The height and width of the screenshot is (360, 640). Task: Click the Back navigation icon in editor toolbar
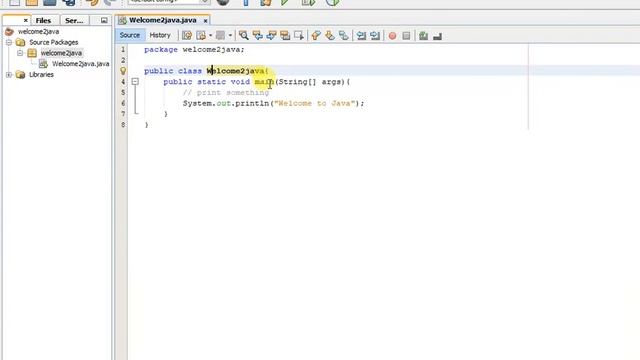click(x=201, y=36)
